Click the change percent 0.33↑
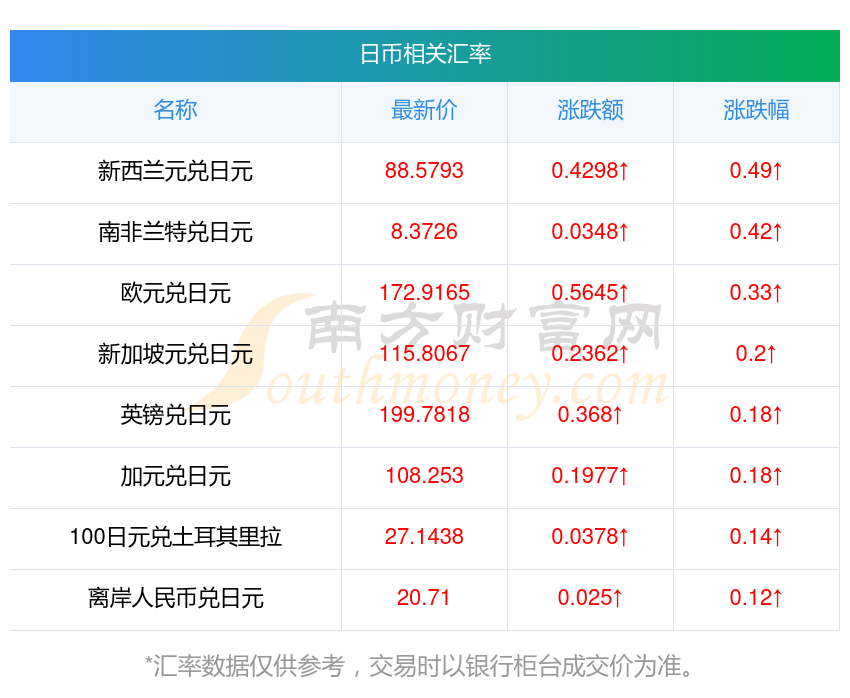Image resolution: width=850 pixels, height=698 pixels. 756,293
